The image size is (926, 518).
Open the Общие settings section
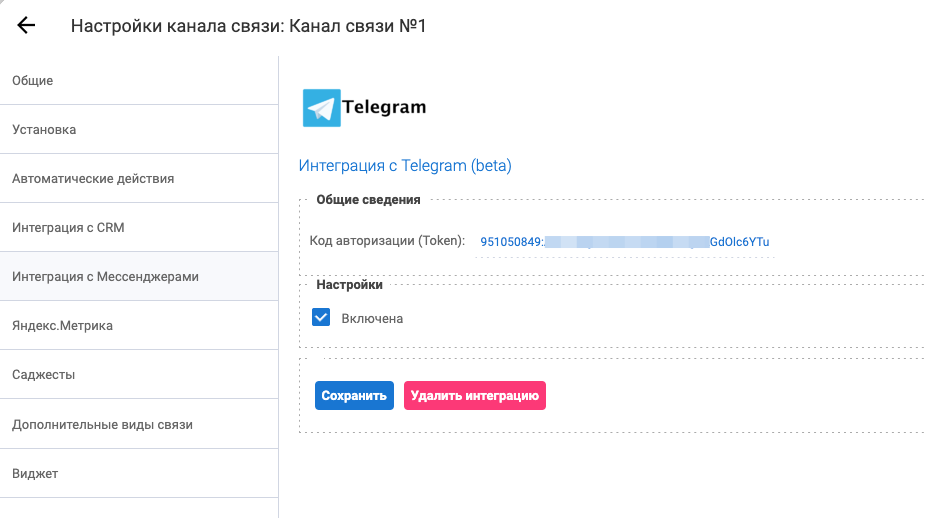tap(33, 81)
